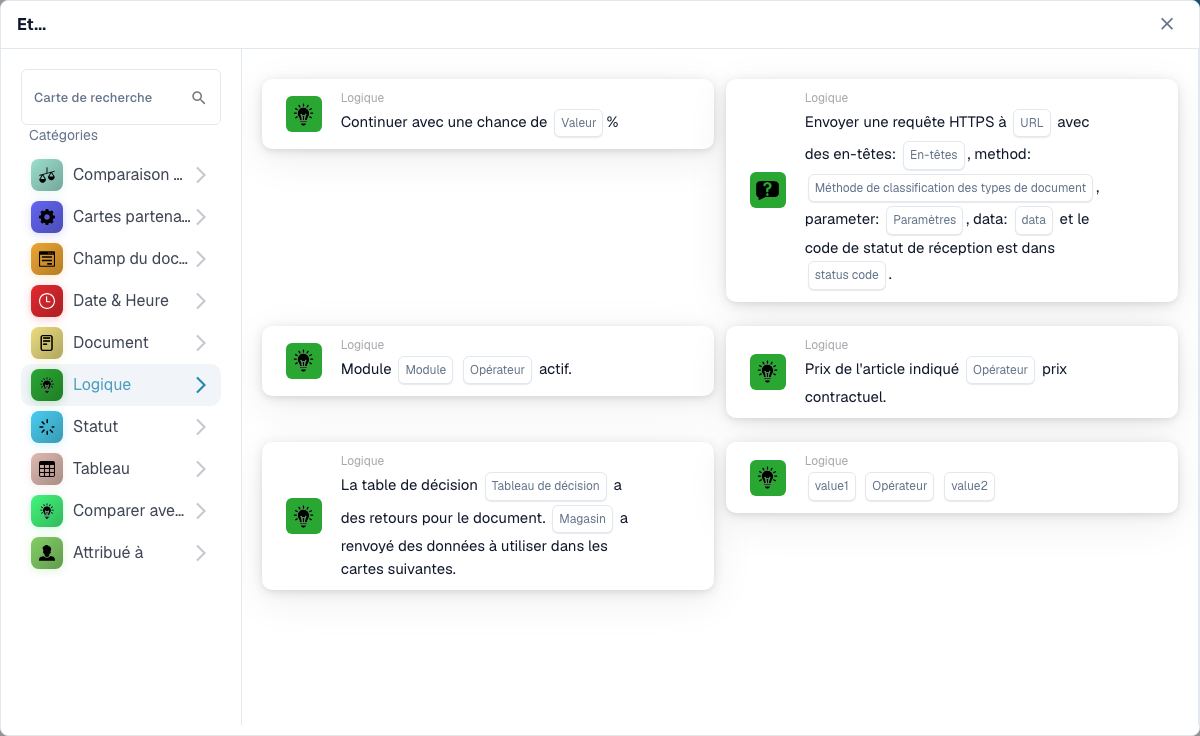Click the lightbulb icon of the chance card
Image resolution: width=1200 pixels, height=736 pixels.
pos(304,114)
